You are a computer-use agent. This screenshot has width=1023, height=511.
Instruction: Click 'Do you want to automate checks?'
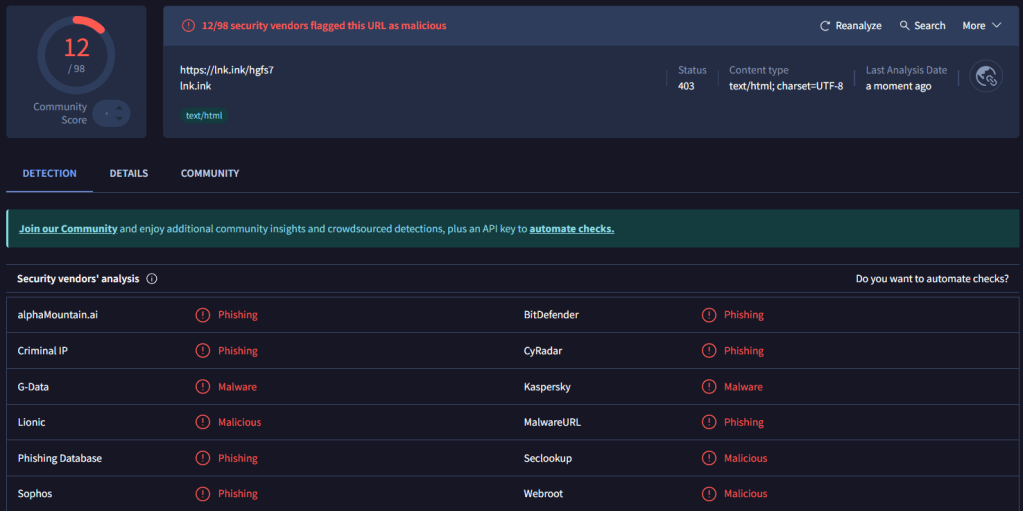[932, 279]
